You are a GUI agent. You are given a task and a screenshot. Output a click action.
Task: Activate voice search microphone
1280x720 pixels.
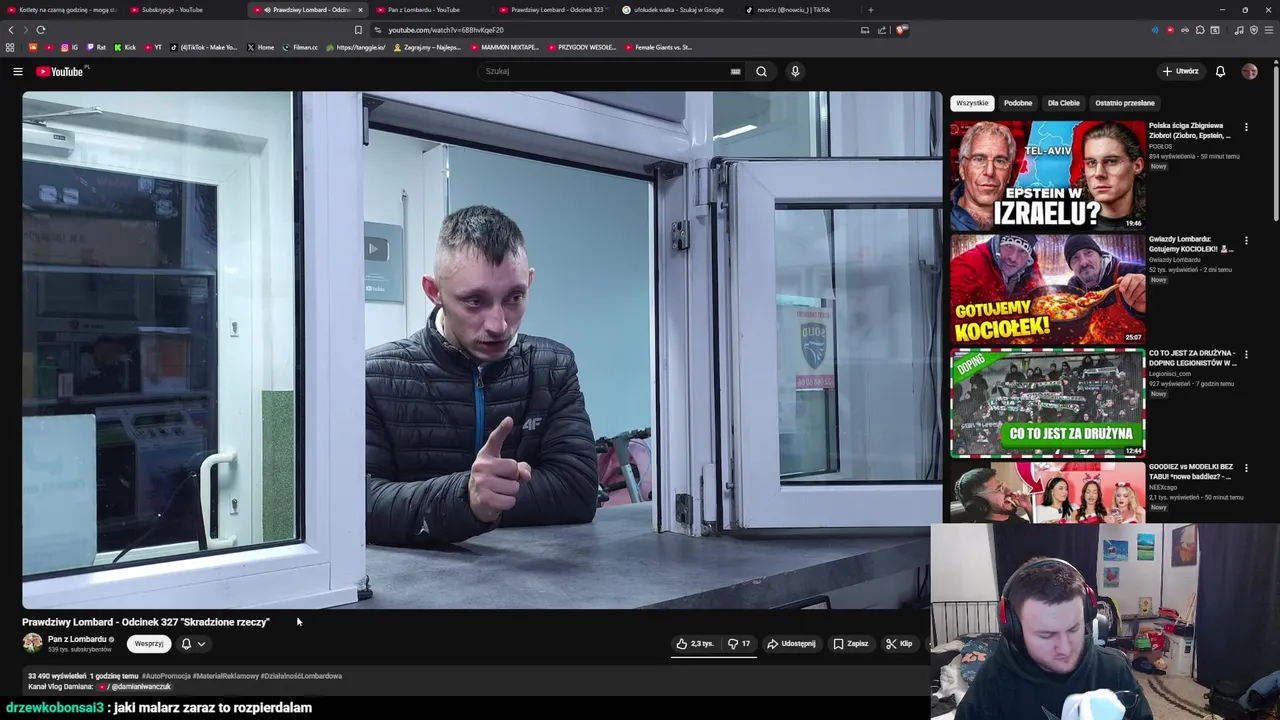795,71
